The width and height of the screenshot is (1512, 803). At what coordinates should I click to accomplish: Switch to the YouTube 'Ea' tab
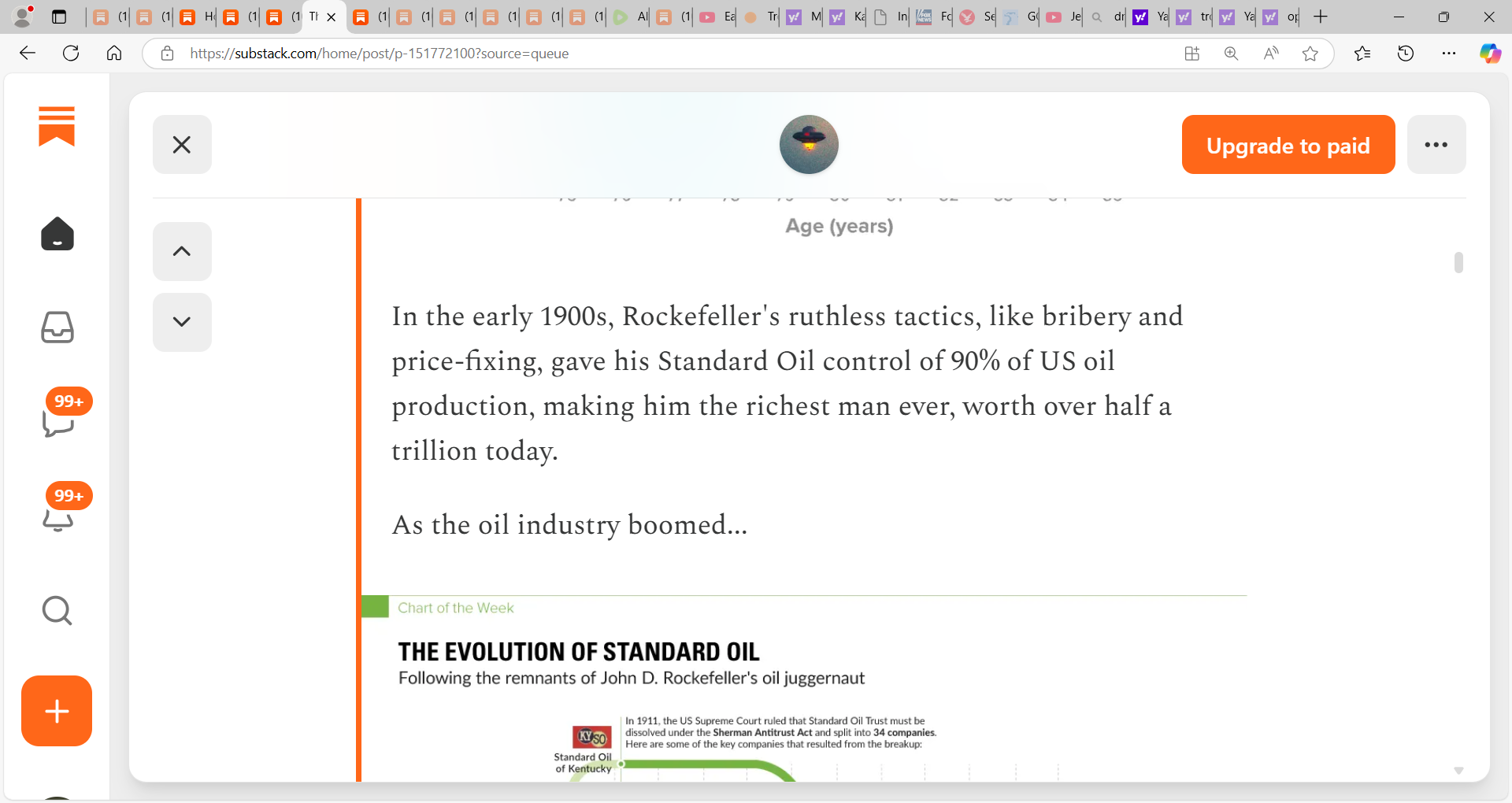click(717, 17)
